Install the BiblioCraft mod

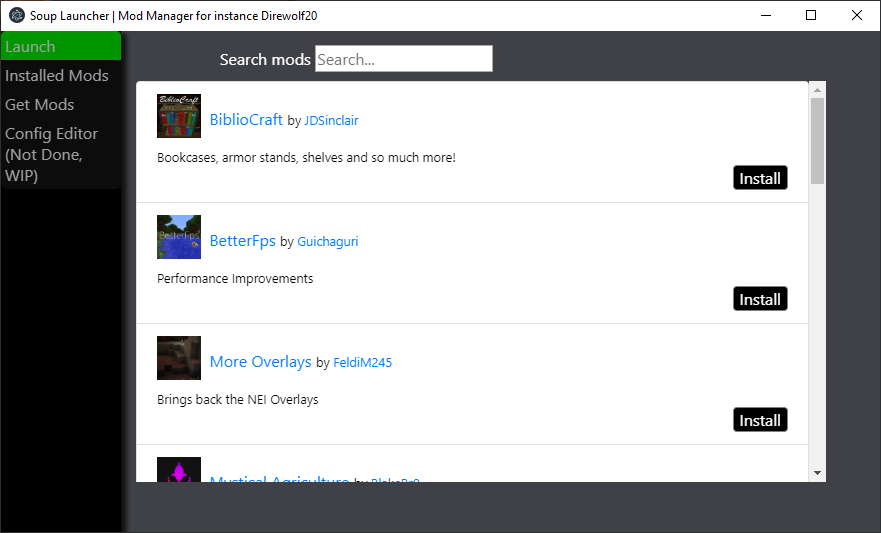click(x=760, y=178)
